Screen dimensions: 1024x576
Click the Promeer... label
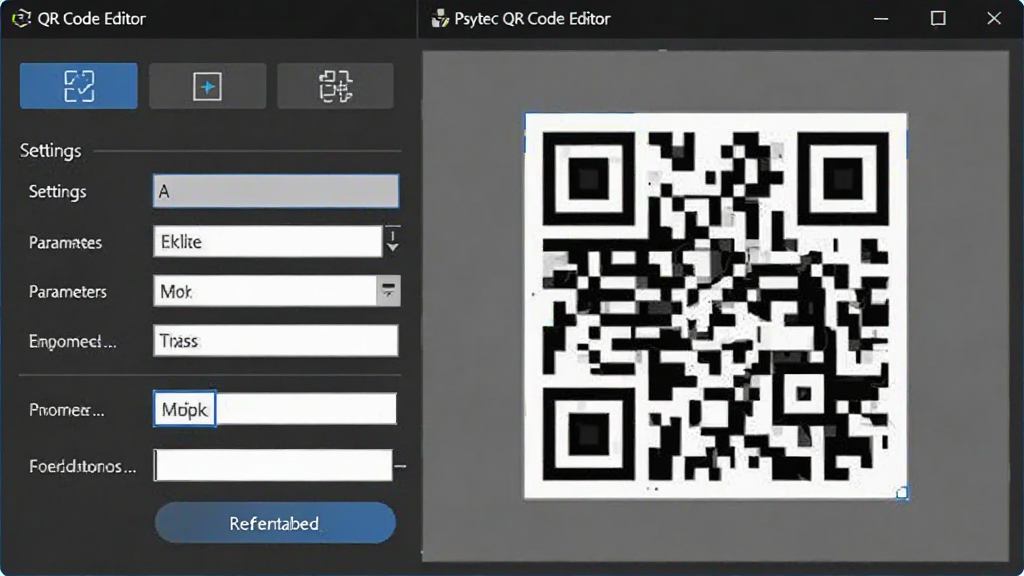pyautogui.click(x=66, y=409)
